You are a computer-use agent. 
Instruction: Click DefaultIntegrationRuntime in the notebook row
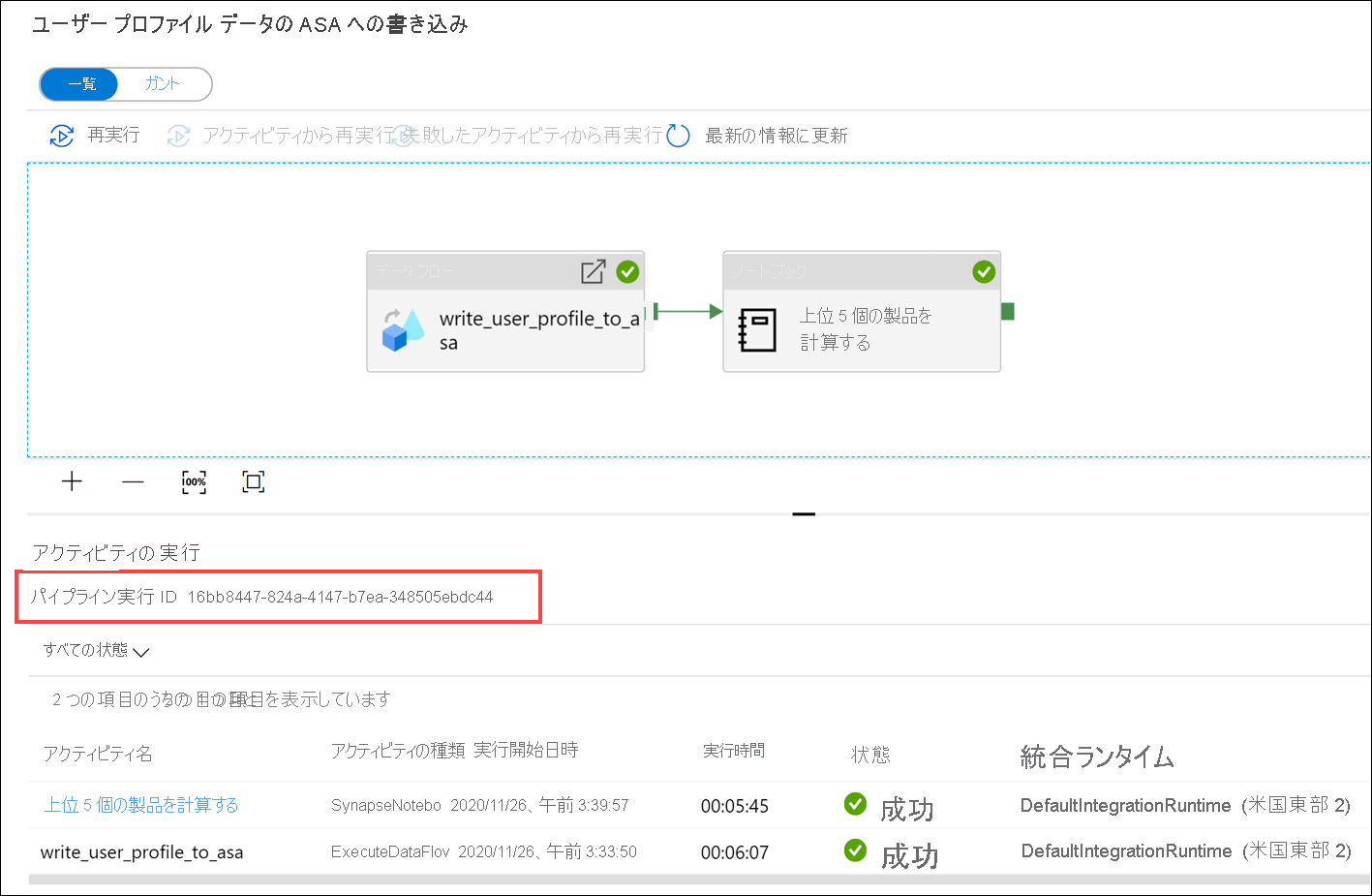[1125, 805]
